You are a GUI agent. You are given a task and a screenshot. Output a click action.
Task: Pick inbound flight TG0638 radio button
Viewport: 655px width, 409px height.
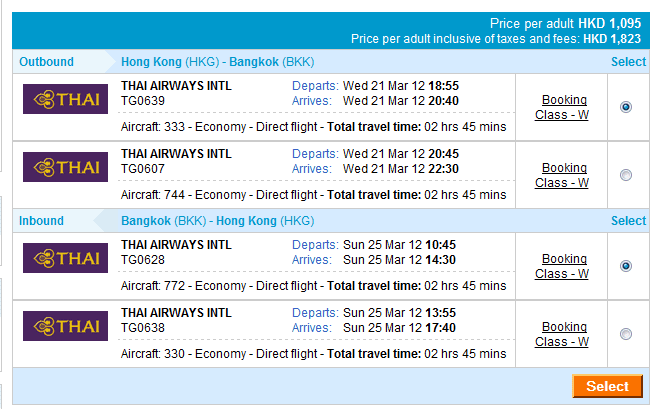[626, 334]
